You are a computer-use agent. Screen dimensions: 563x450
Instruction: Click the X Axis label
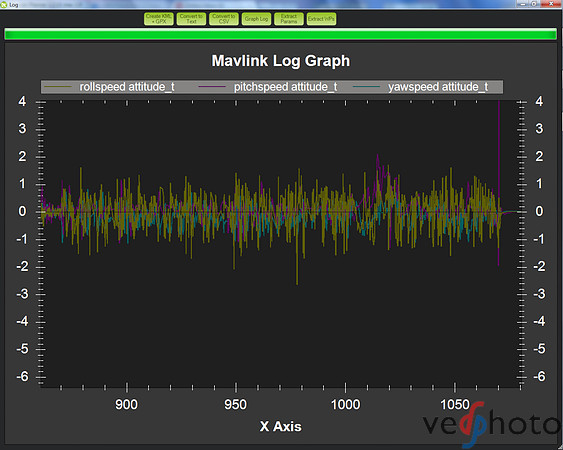point(280,426)
